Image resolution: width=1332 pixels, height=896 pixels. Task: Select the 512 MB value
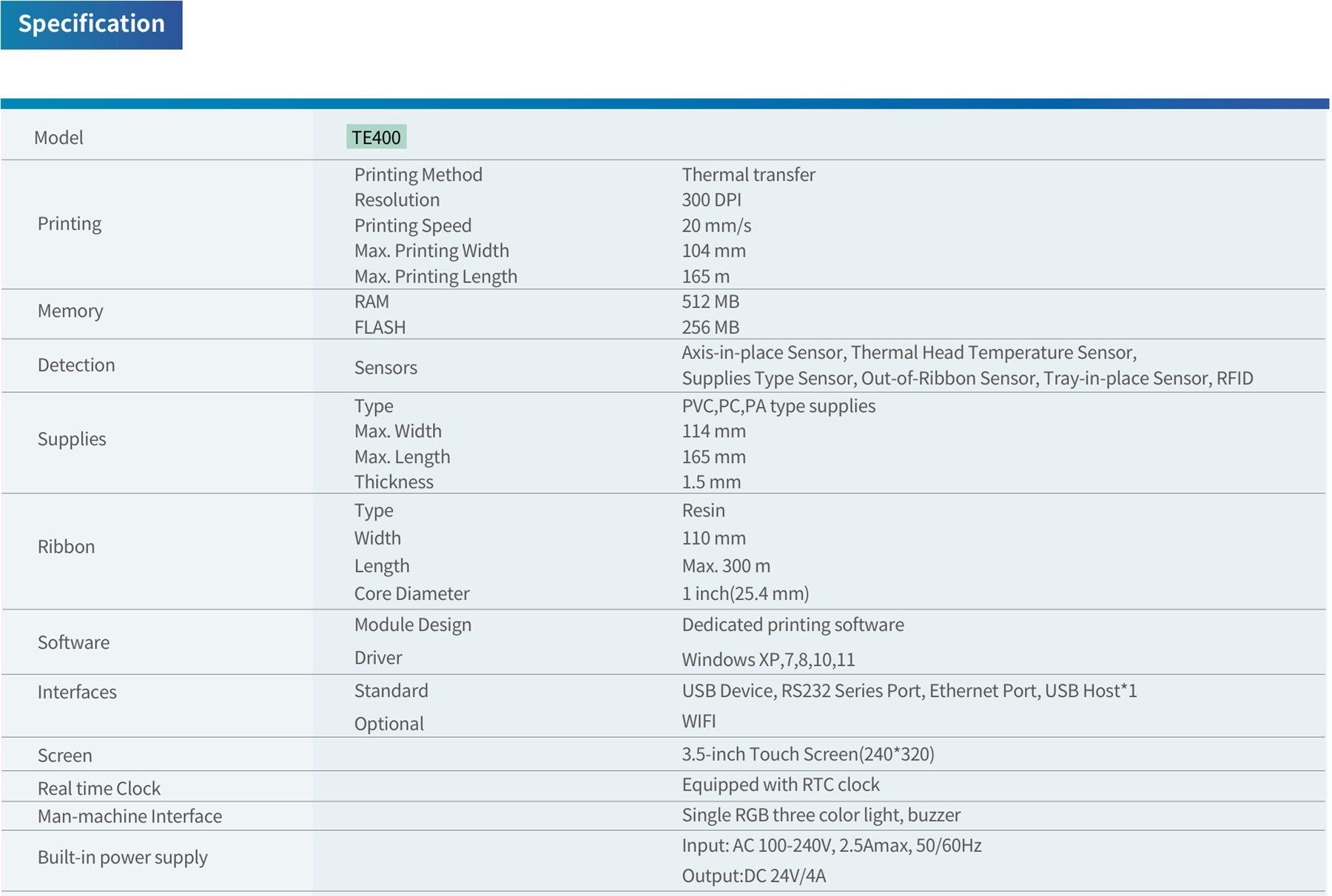[710, 302]
